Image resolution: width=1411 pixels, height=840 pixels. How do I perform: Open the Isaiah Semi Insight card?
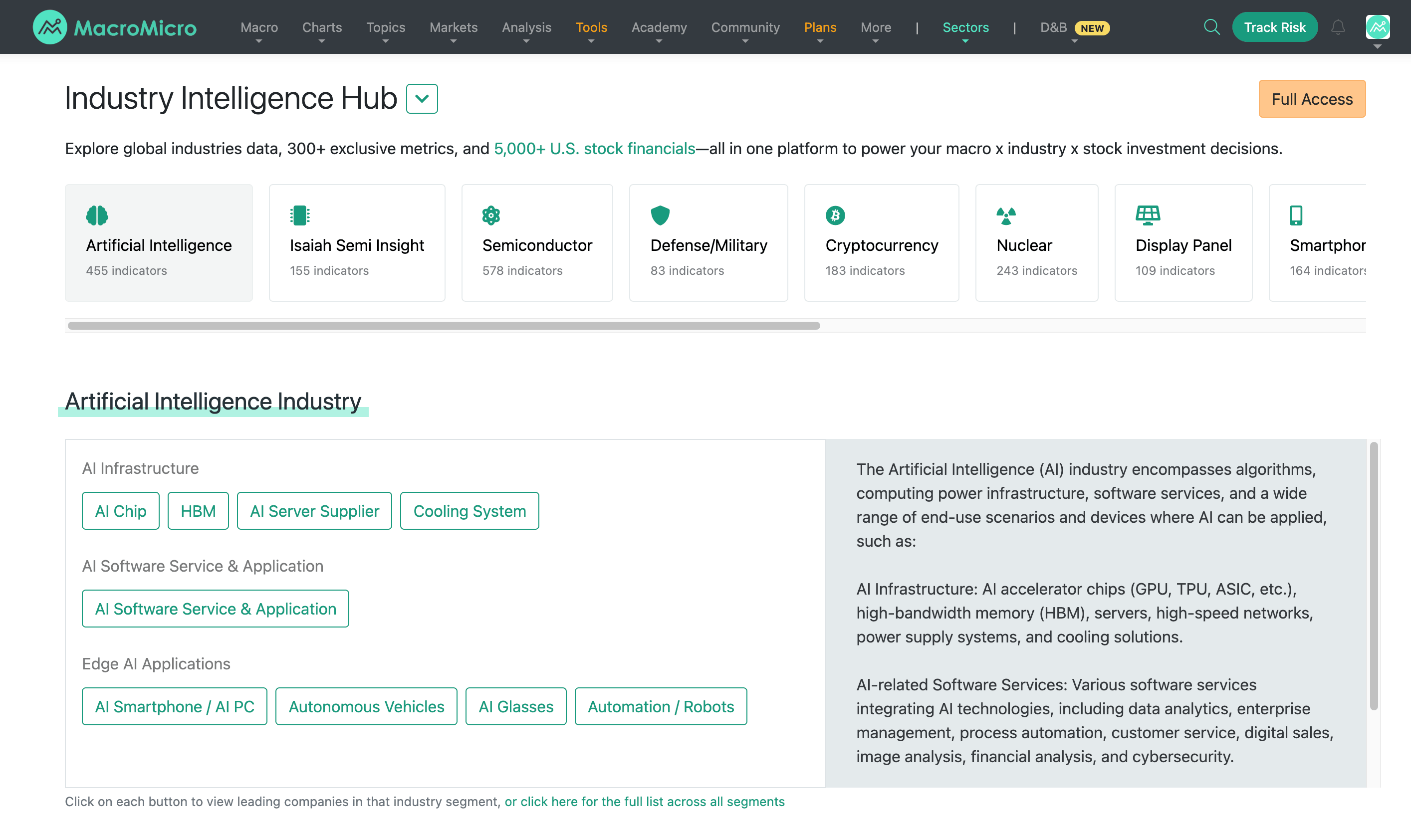click(x=357, y=243)
